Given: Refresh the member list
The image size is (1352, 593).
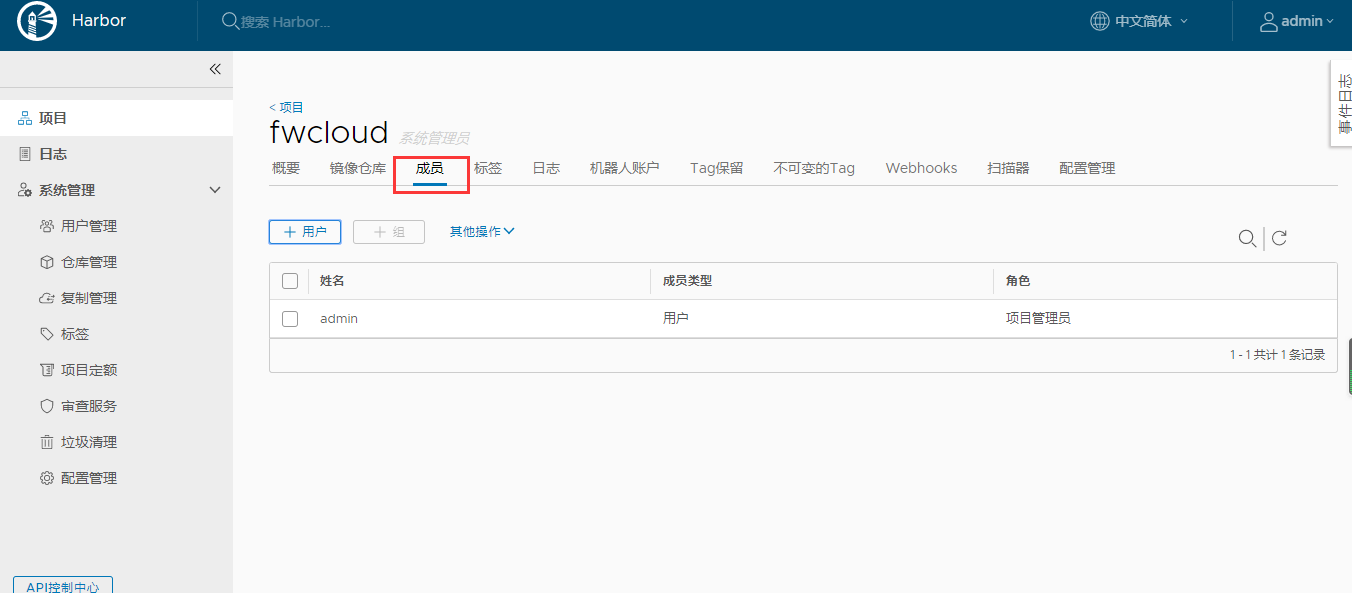Looking at the screenshot, I should point(1279,238).
